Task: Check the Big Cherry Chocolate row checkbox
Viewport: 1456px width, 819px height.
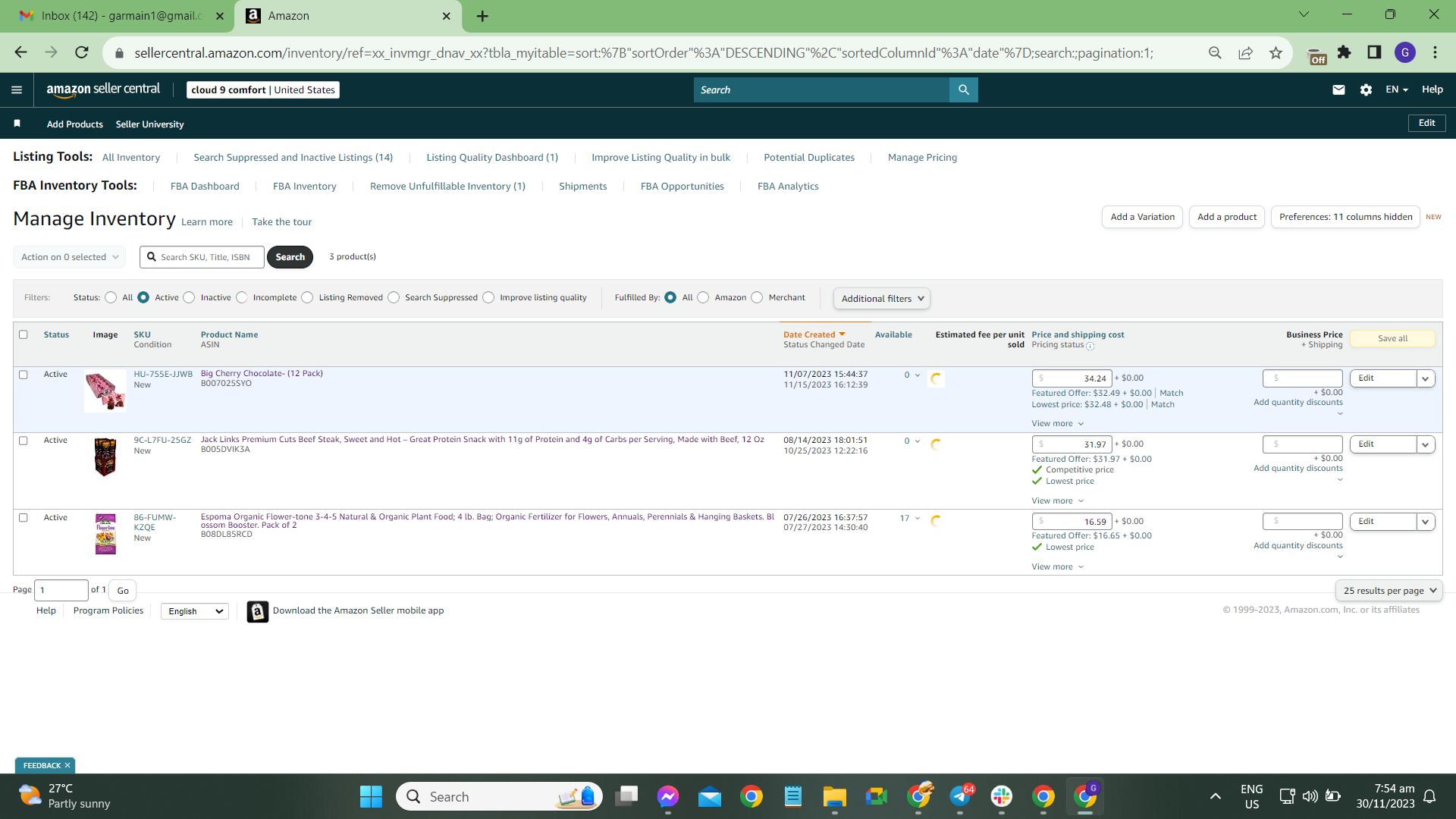Action: [x=24, y=375]
